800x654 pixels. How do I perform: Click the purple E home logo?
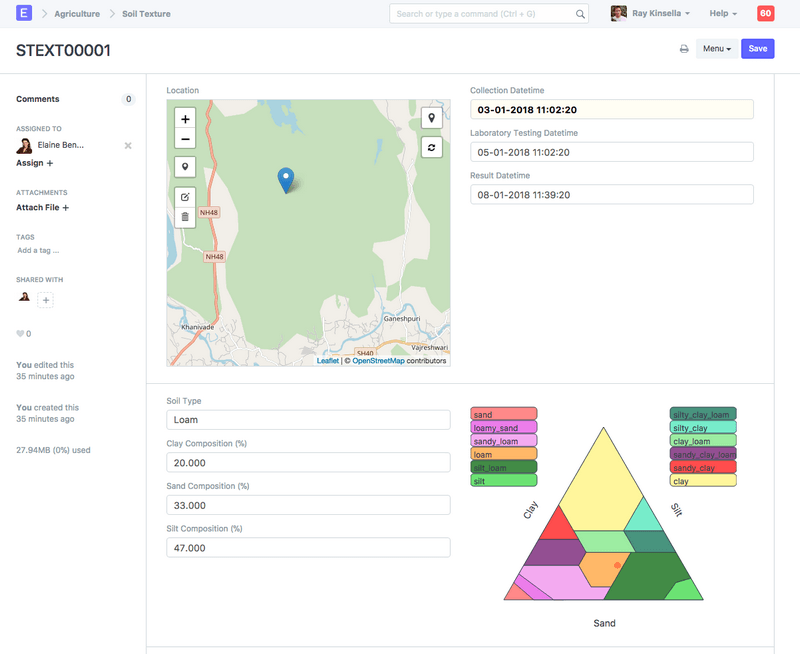[x=24, y=14]
